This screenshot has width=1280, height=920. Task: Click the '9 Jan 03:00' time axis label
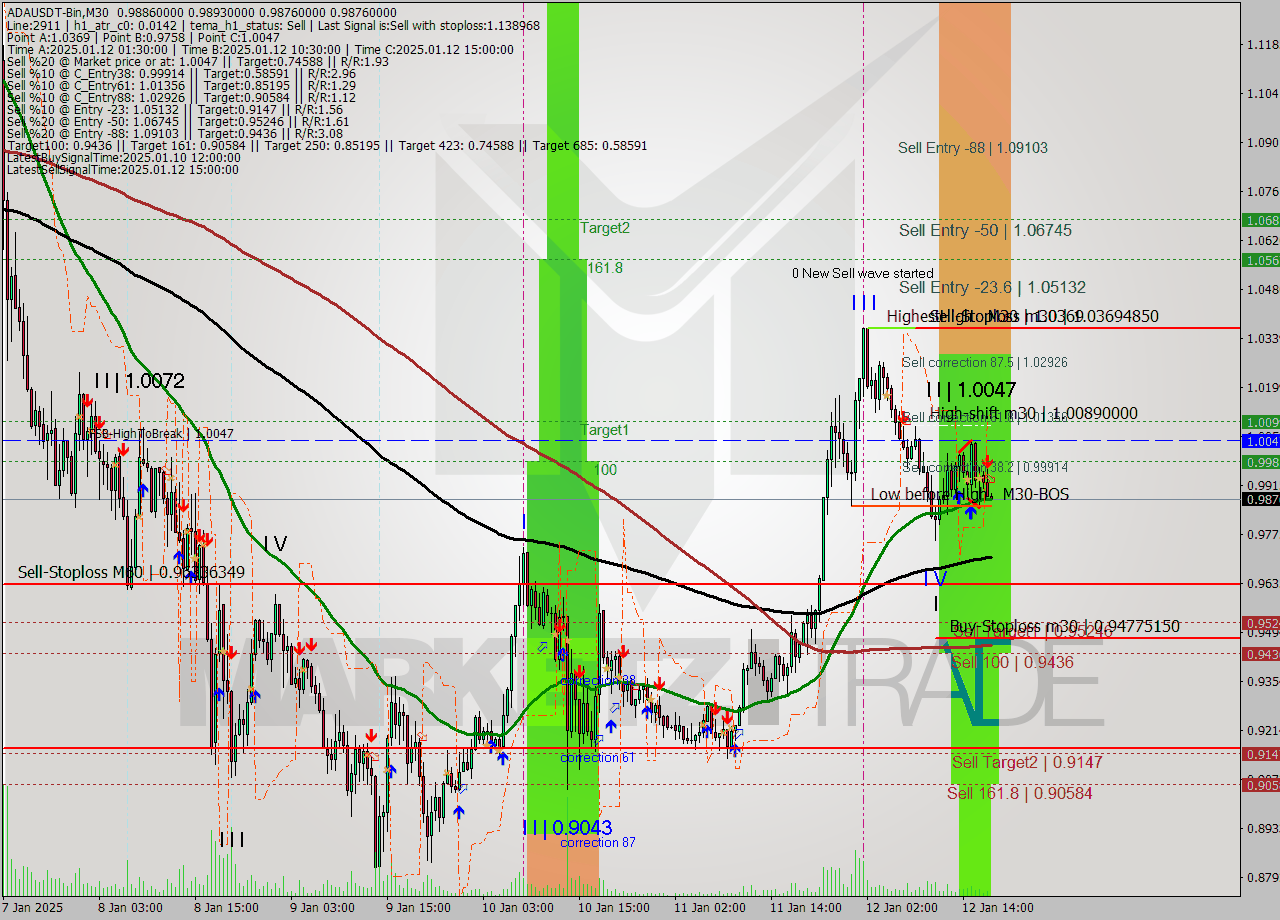tap(322, 907)
